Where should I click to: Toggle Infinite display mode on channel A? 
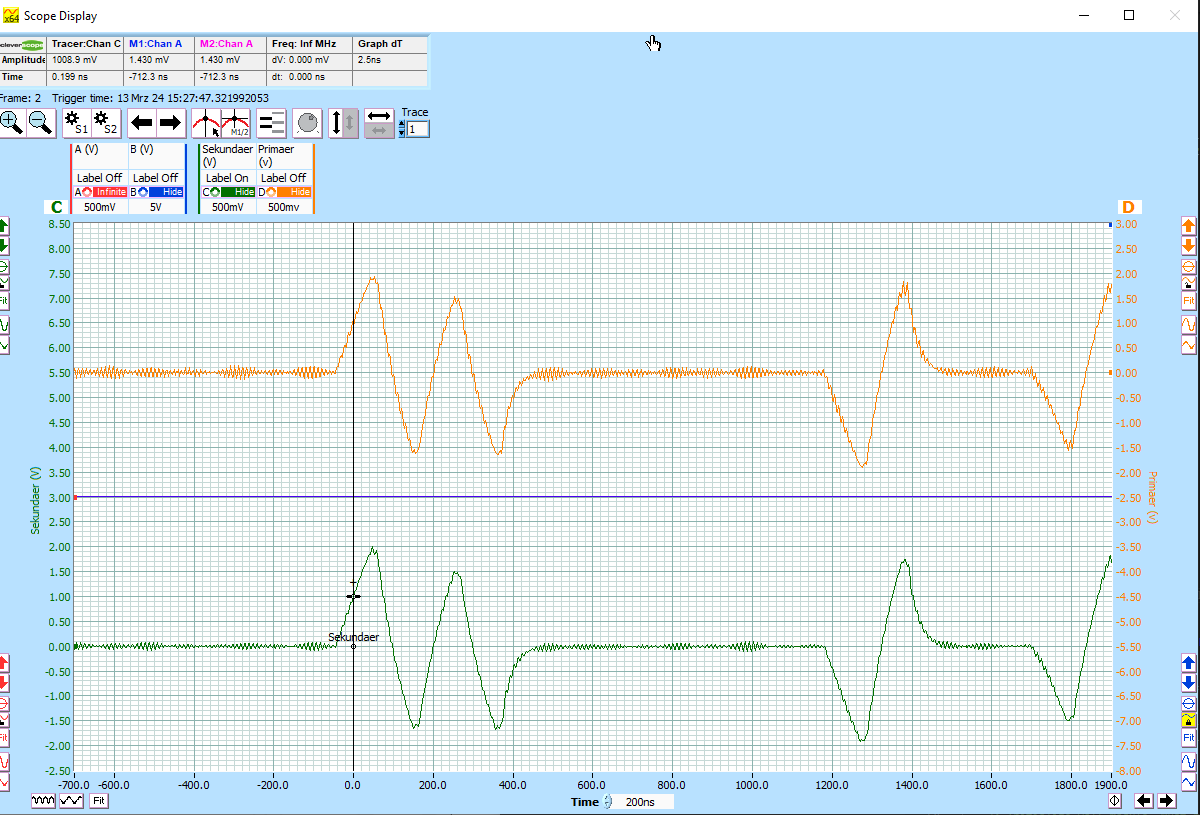(x=110, y=191)
